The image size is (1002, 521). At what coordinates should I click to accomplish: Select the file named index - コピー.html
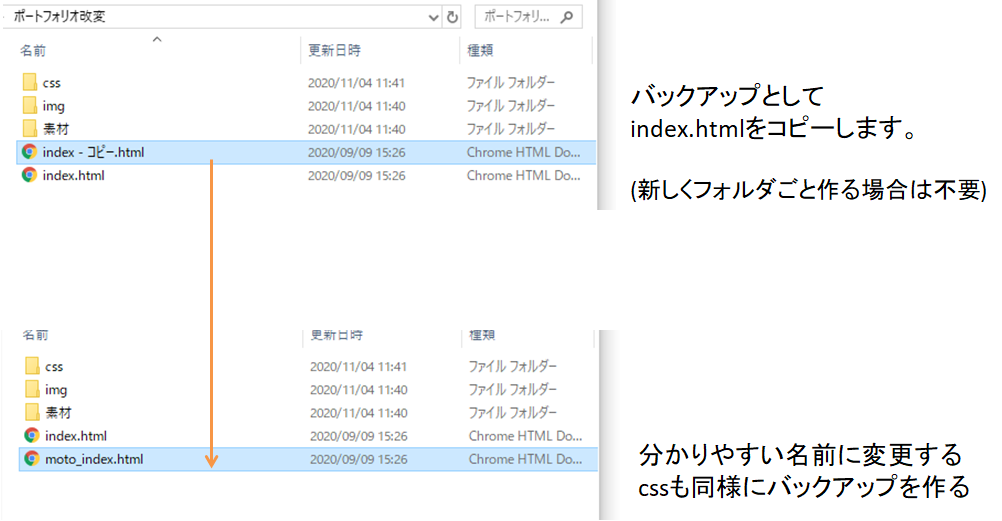coord(93,152)
